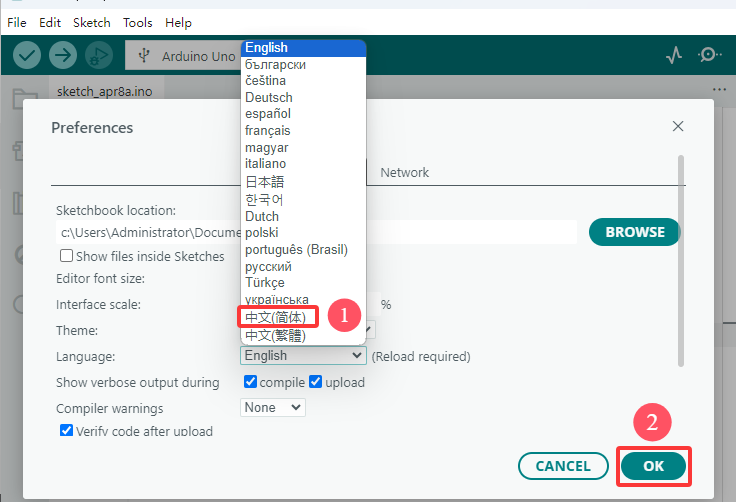Select 日本語 in the language list
Screen dimensions: 736x502
[303, 181]
